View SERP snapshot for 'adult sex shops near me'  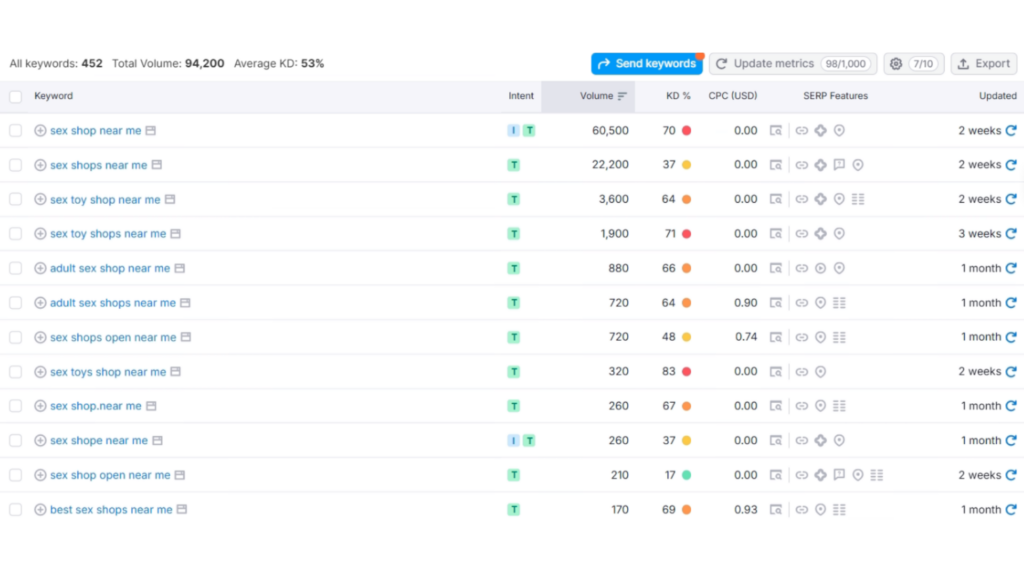point(776,303)
